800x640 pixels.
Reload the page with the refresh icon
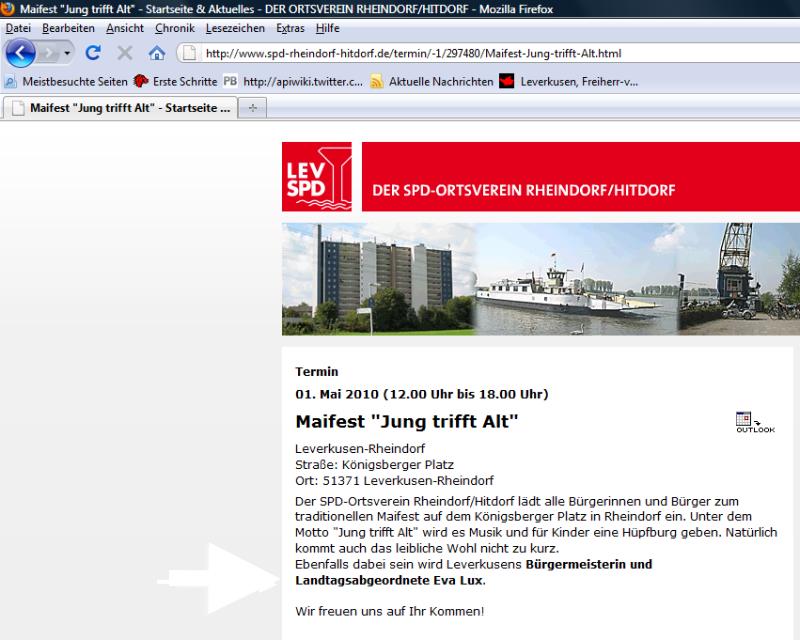click(93, 53)
